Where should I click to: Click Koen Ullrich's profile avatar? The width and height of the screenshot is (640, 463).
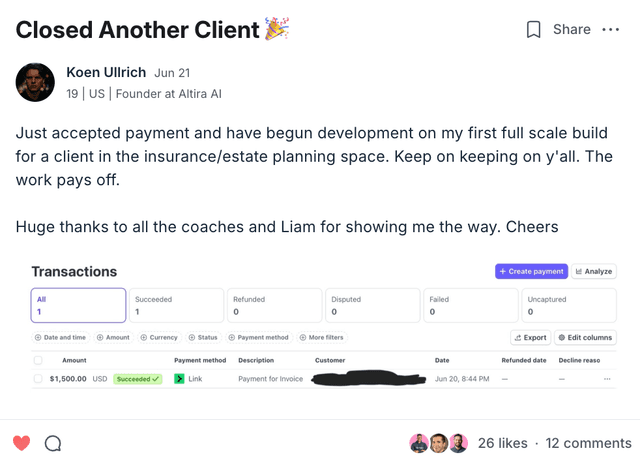coord(35,82)
